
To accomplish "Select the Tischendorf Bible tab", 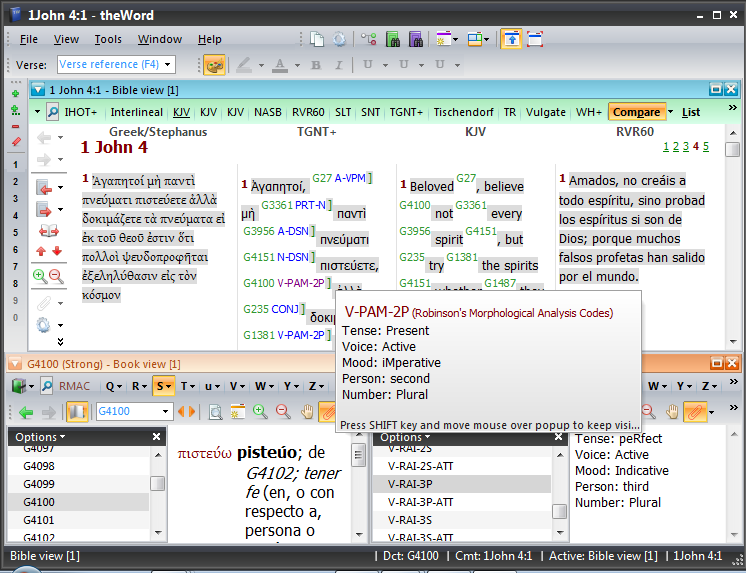I will (463, 112).
